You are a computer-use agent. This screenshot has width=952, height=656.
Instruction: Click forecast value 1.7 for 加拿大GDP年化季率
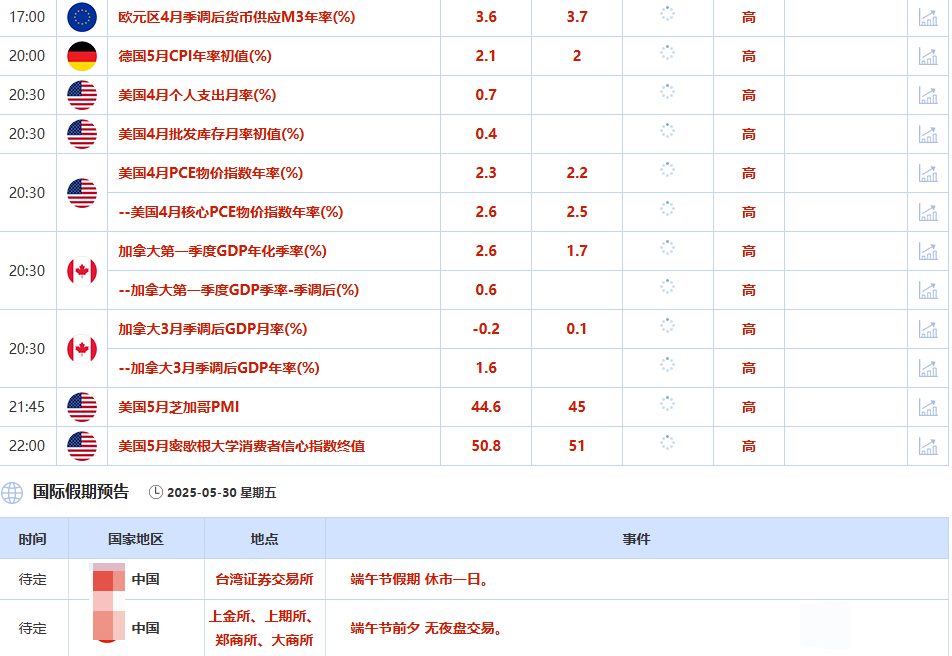coord(577,251)
